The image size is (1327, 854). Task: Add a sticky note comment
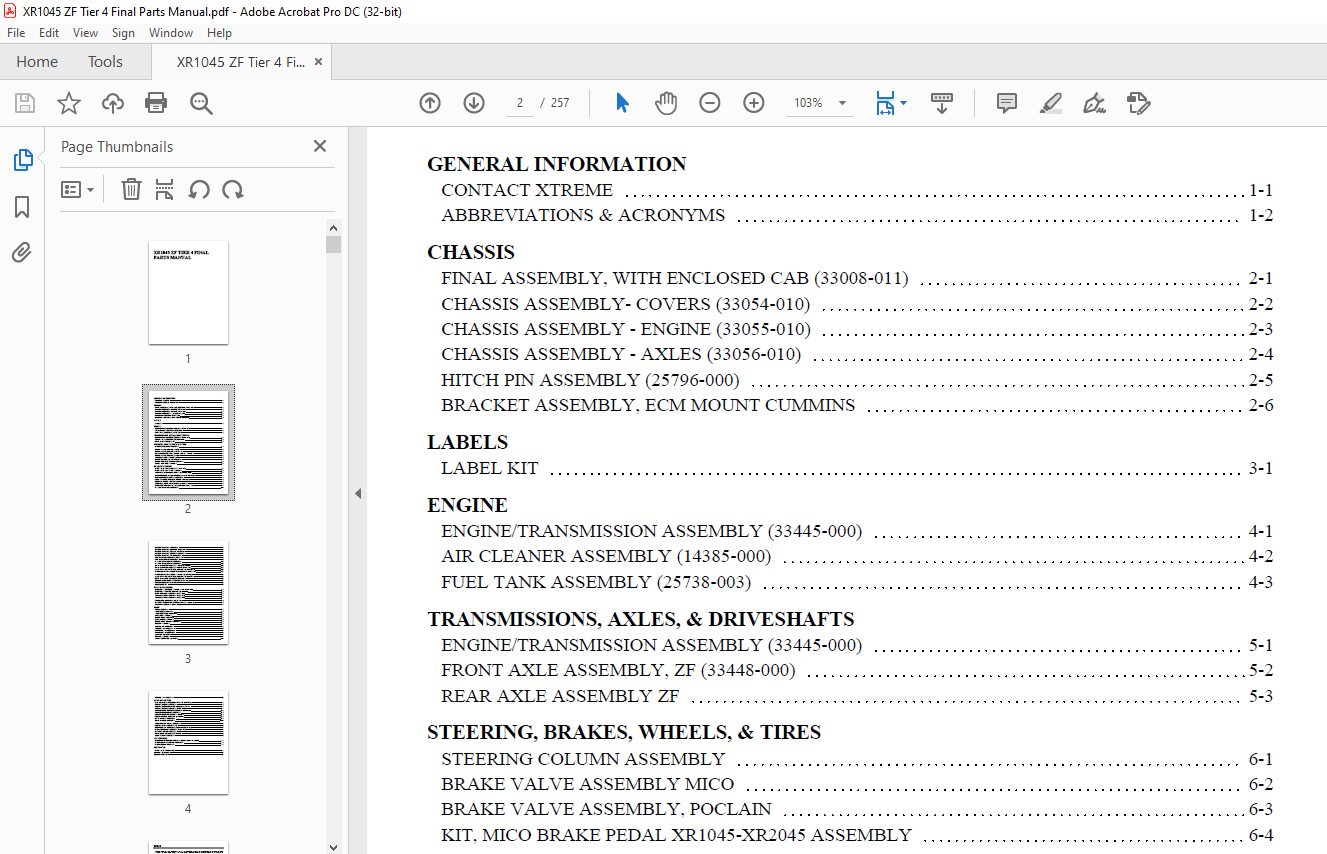(1007, 103)
